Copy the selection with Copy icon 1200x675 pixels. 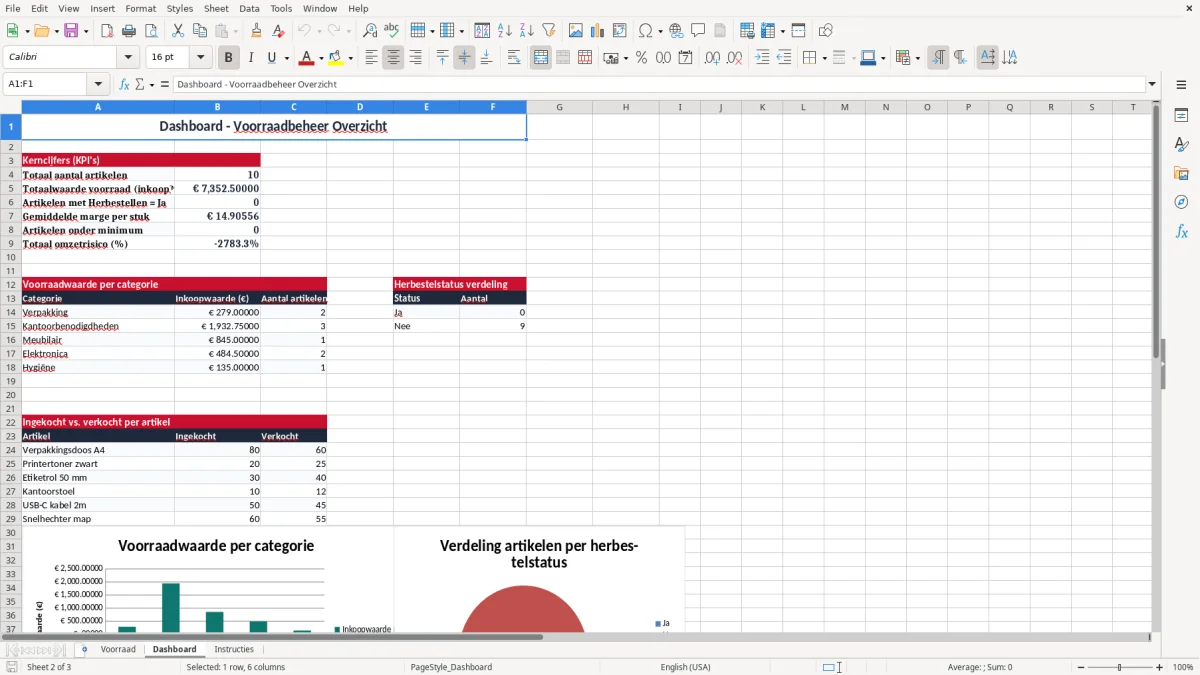[199, 31]
